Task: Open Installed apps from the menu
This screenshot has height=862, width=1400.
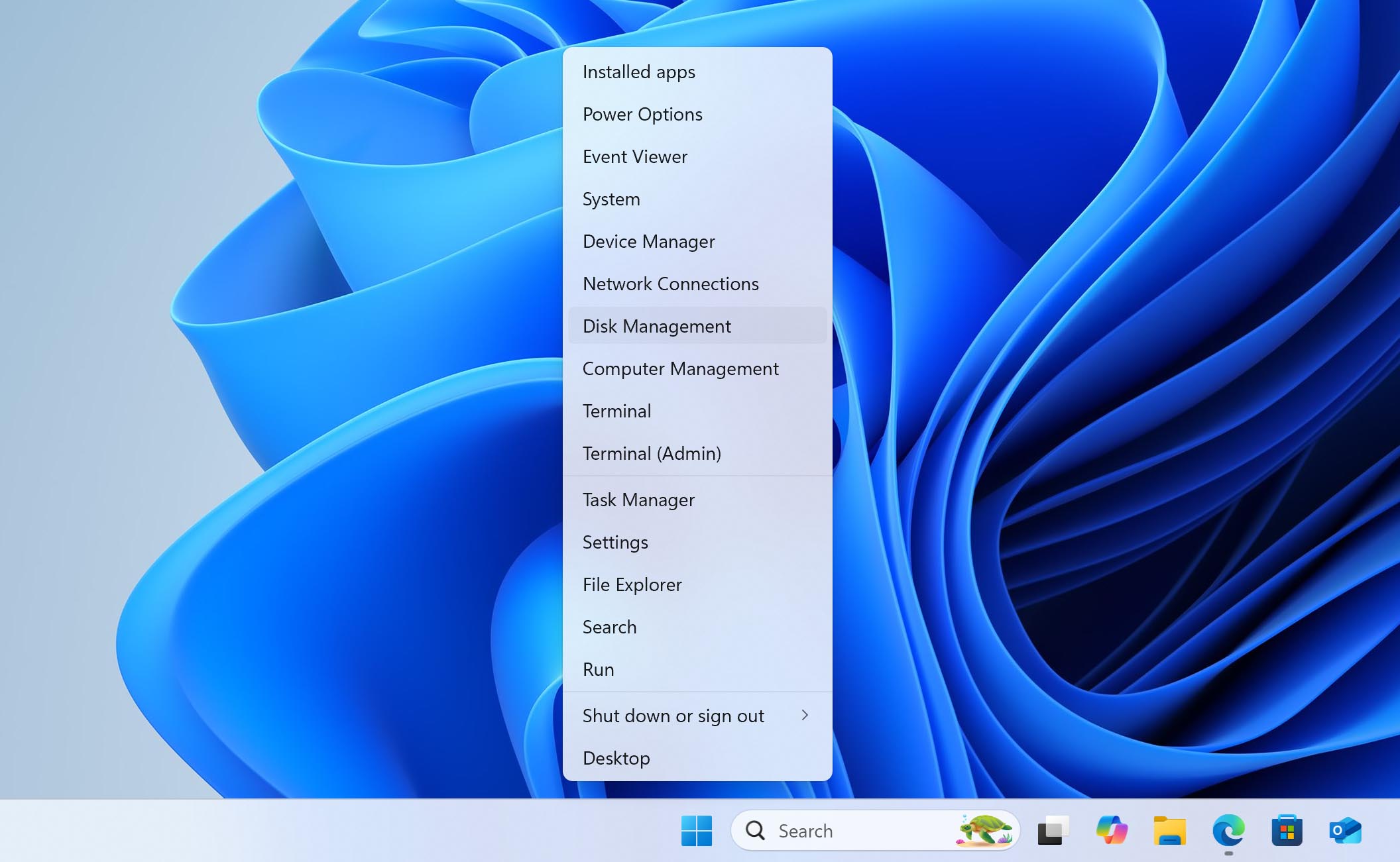Action: [697, 72]
